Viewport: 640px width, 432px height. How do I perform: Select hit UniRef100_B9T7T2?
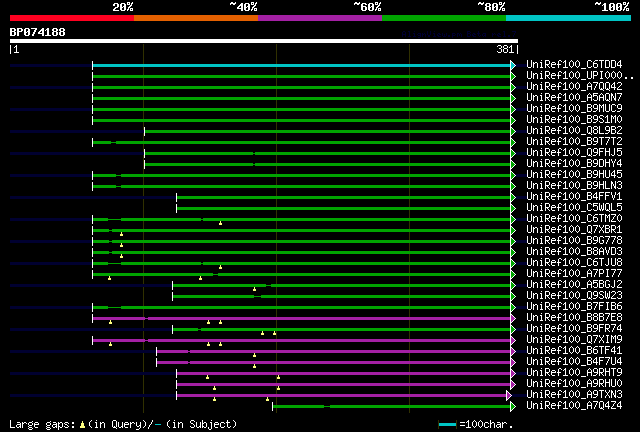click(x=574, y=142)
